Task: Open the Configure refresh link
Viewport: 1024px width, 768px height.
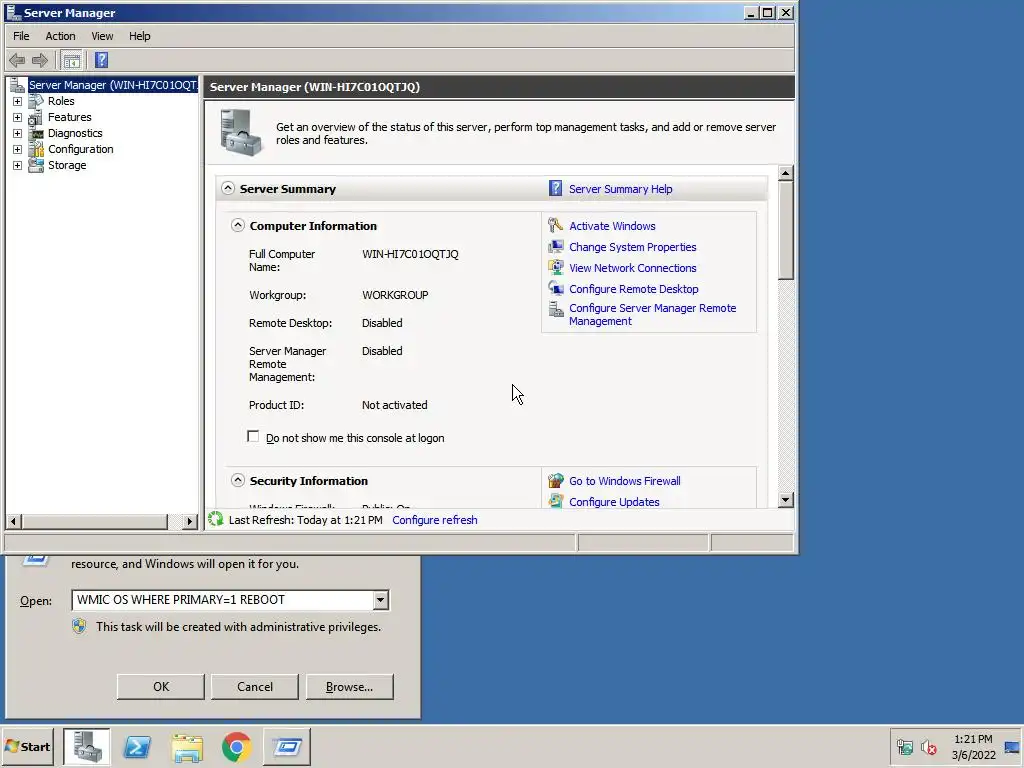Action: click(435, 520)
